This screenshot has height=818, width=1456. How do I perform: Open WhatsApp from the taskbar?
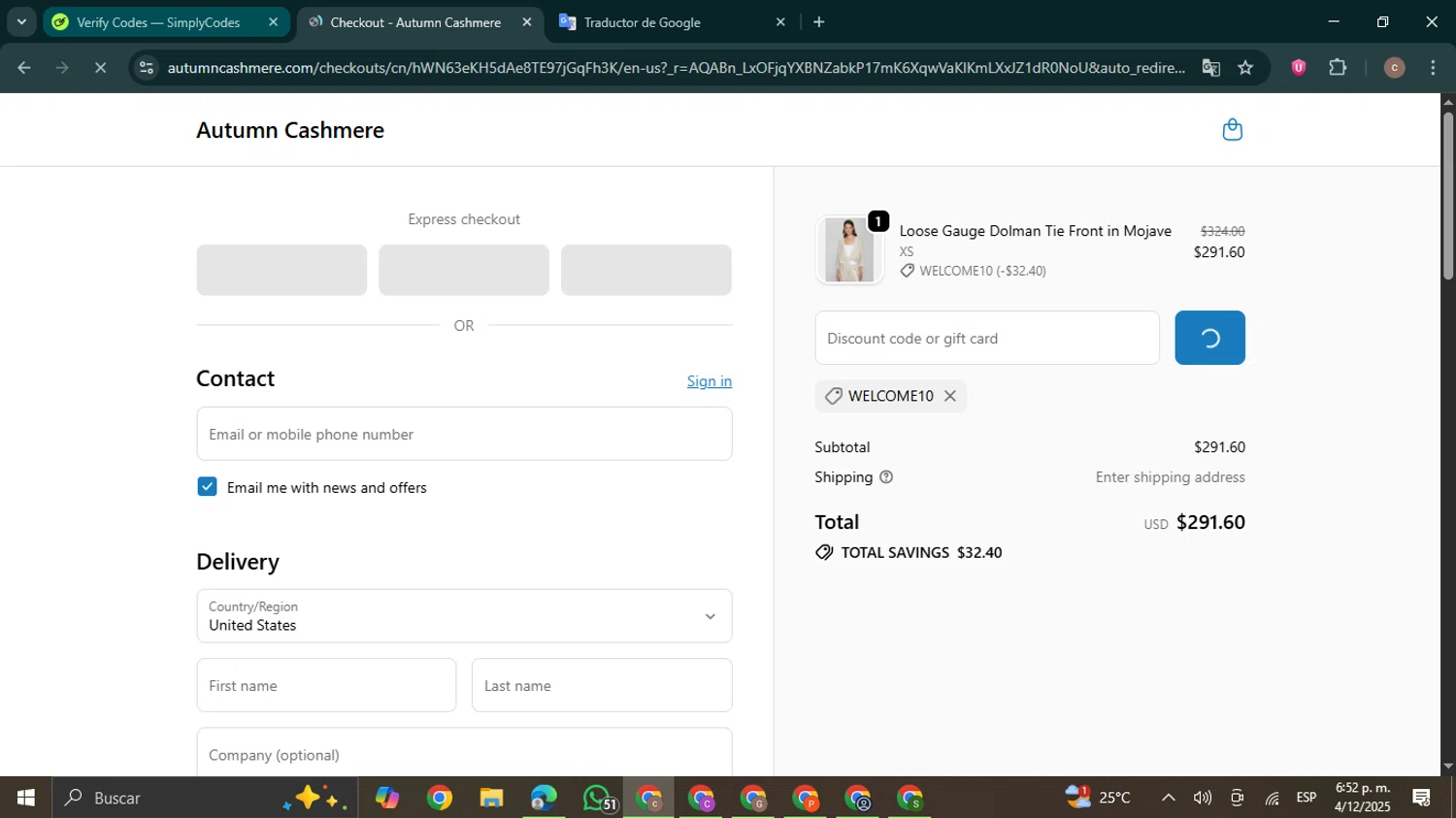pyautogui.click(x=597, y=798)
